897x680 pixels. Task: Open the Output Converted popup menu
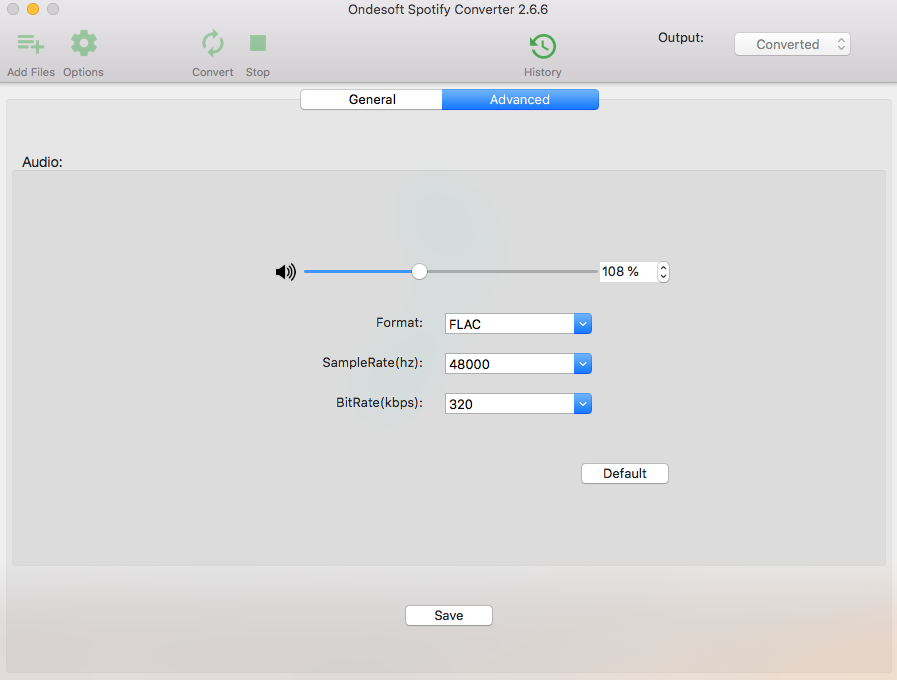[792, 44]
